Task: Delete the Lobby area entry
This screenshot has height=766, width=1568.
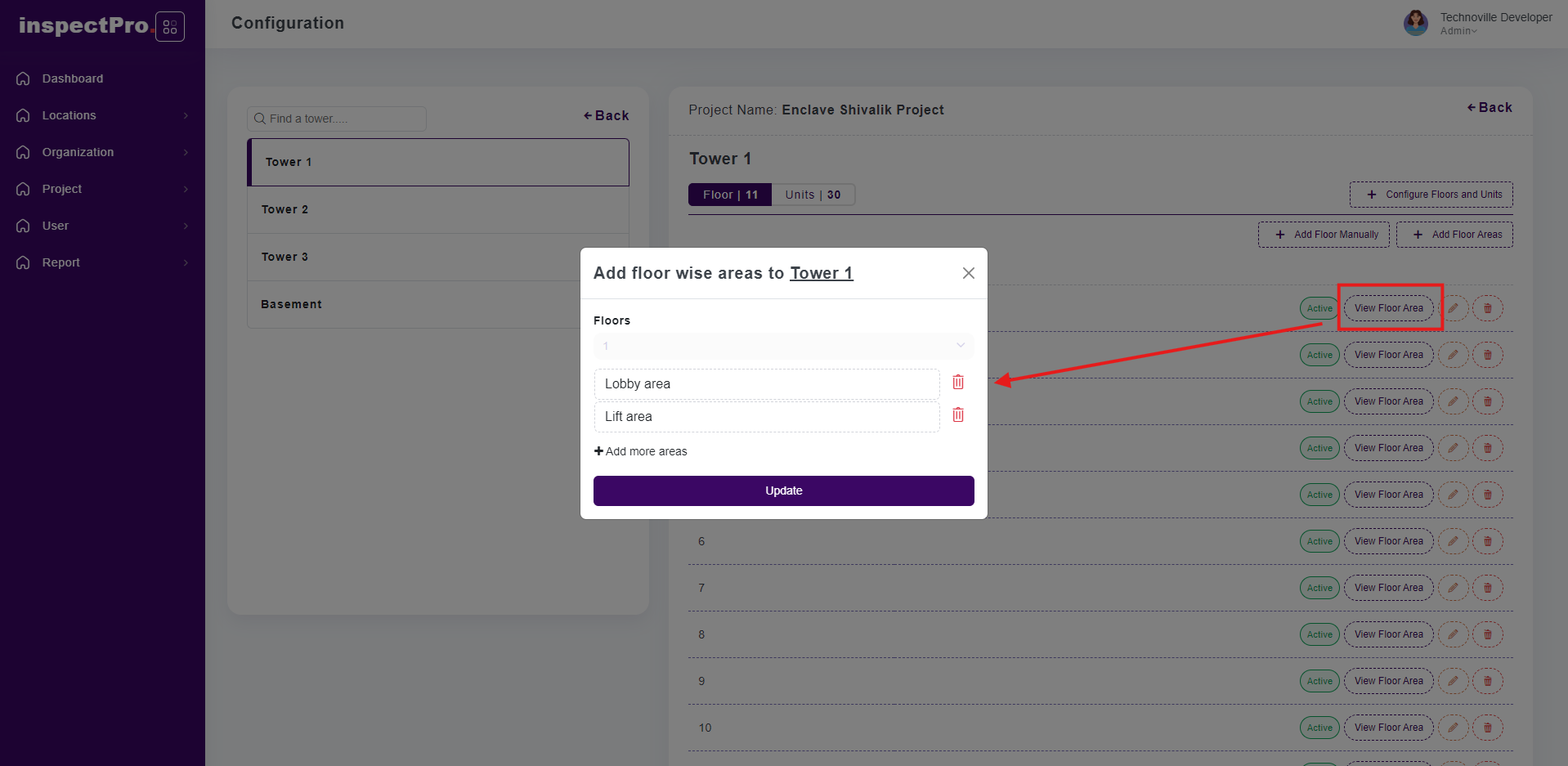Action: (958, 383)
